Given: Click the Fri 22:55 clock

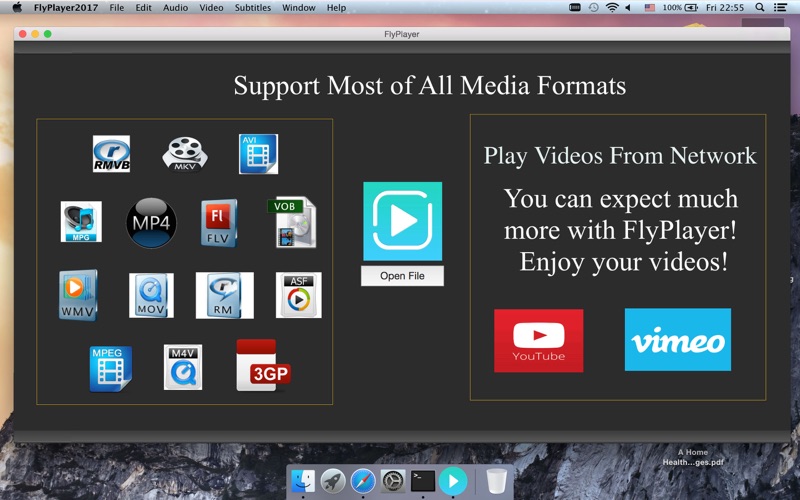Looking at the screenshot, I should point(725,8).
